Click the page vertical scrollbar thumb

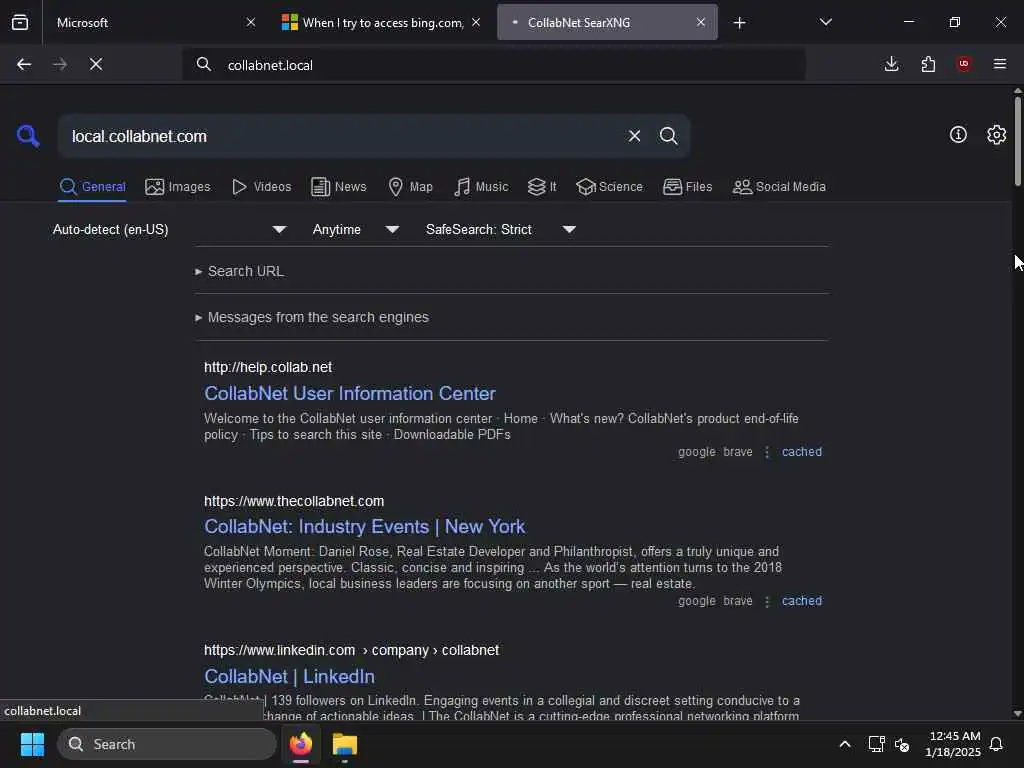tap(1017, 141)
